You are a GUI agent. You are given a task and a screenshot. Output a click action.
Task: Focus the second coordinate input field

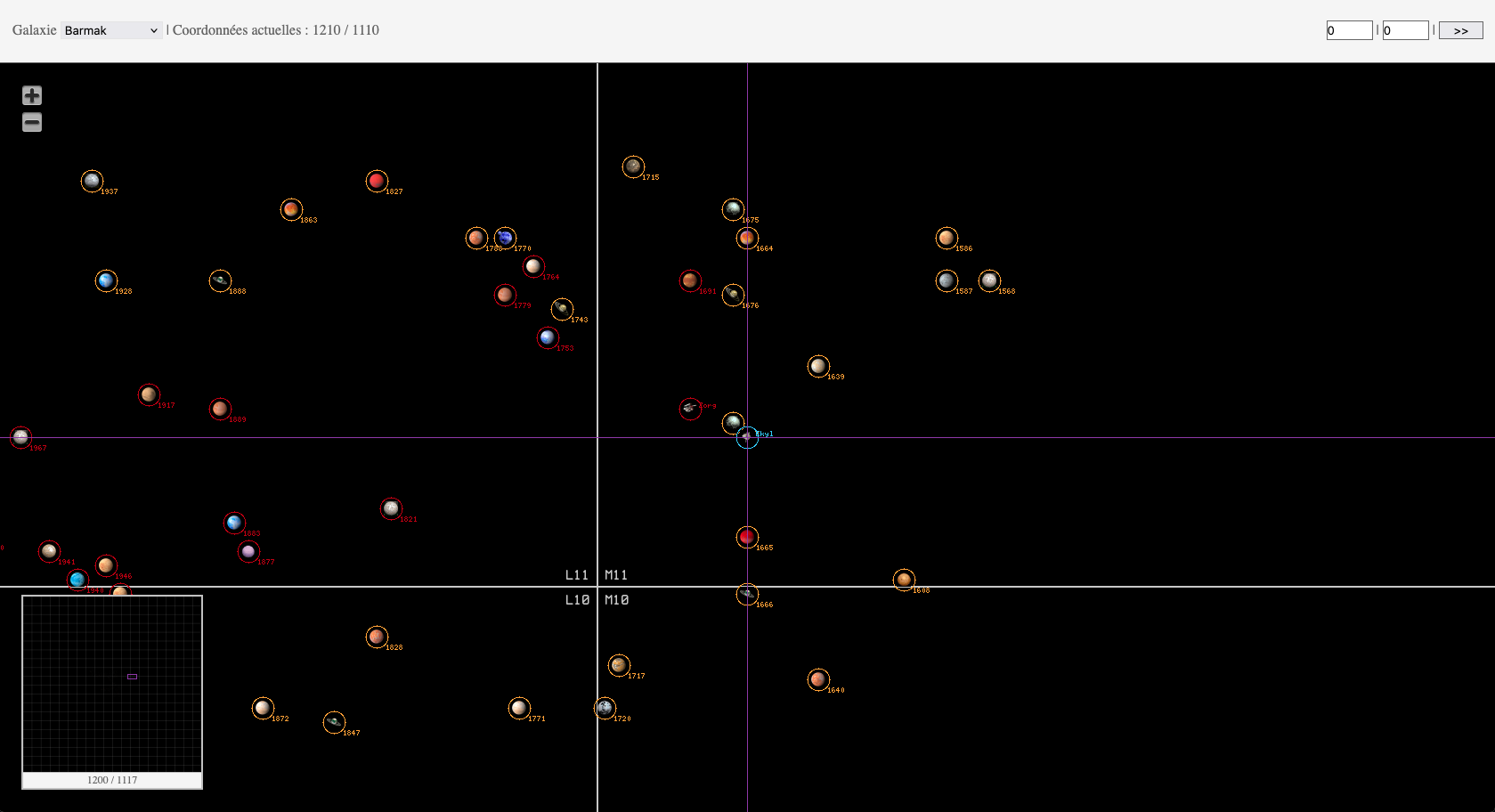(1405, 30)
